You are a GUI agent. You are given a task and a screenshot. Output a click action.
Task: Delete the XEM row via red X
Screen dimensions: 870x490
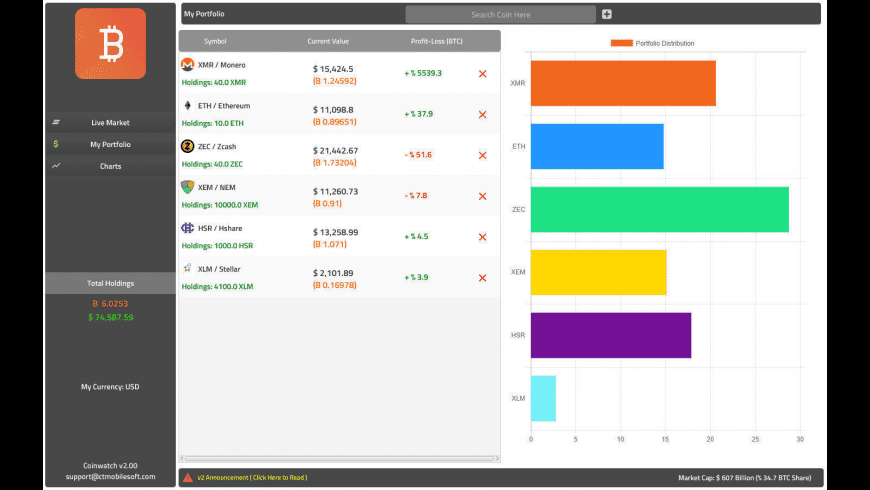(x=482, y=196)
